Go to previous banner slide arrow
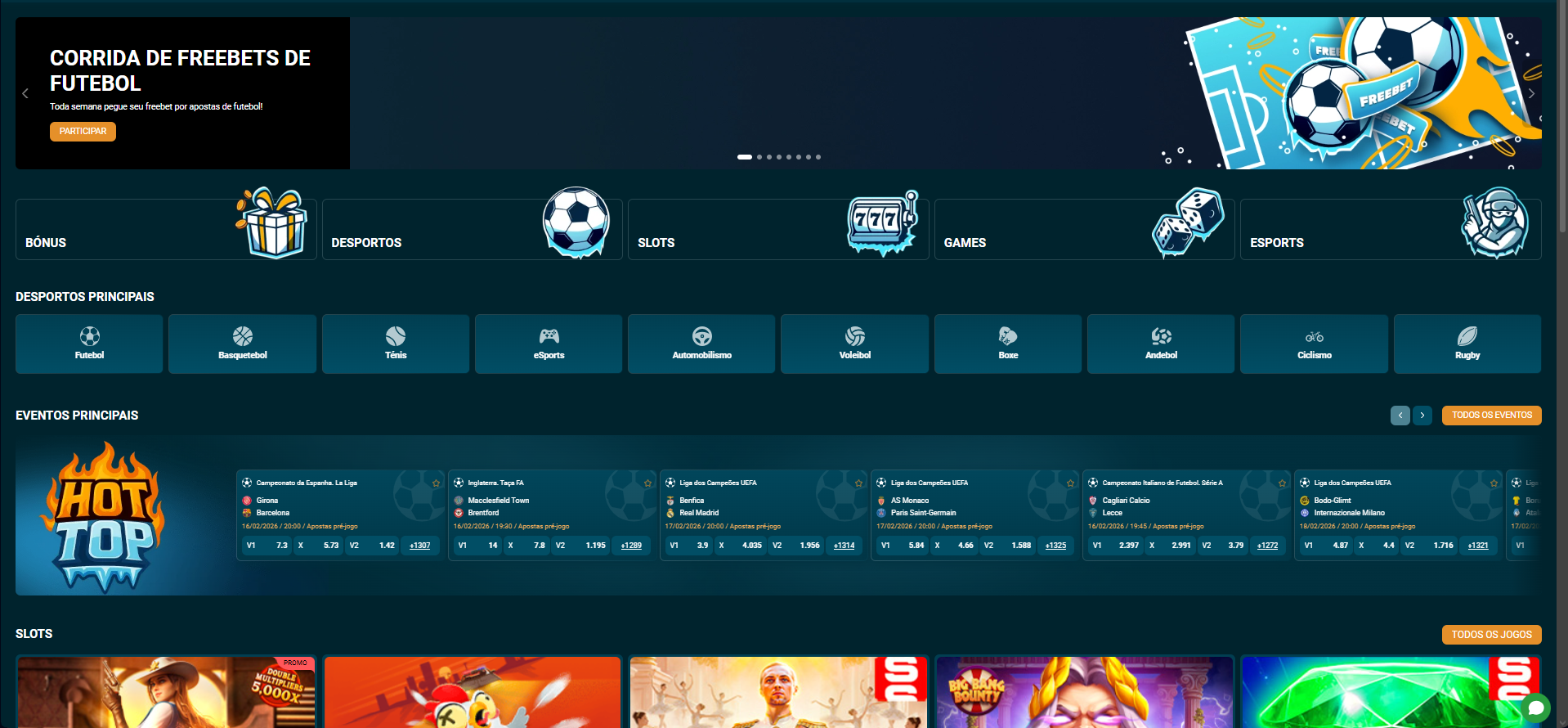Viewport: 1568px width, 728px height. [x=25, y=93]
